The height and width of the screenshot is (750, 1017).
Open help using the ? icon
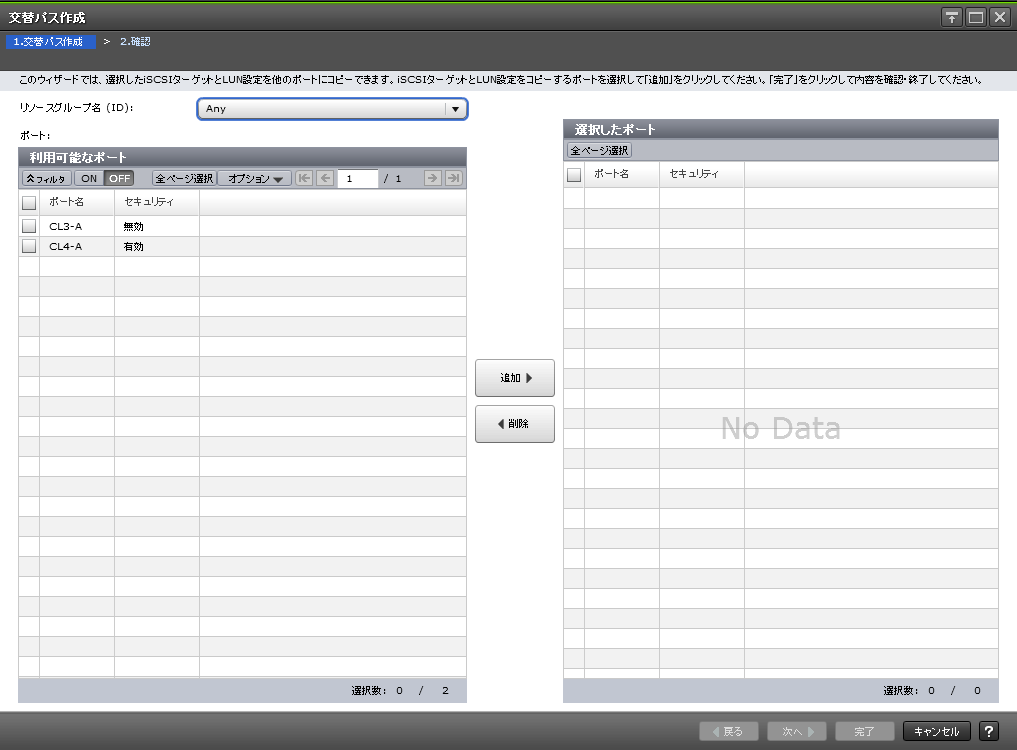[989, 731]
